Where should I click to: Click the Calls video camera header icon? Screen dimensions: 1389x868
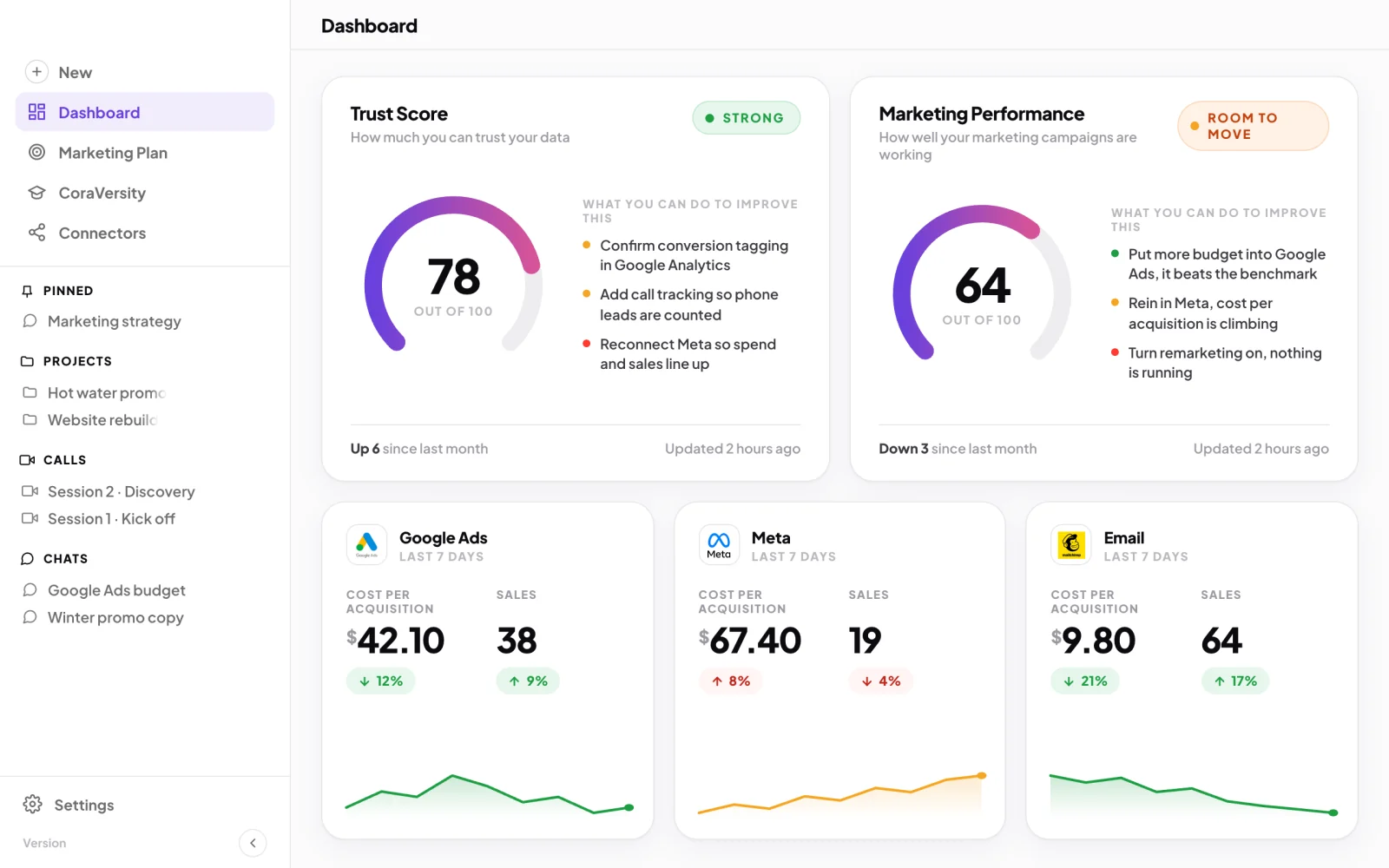[x=27, y=460]
